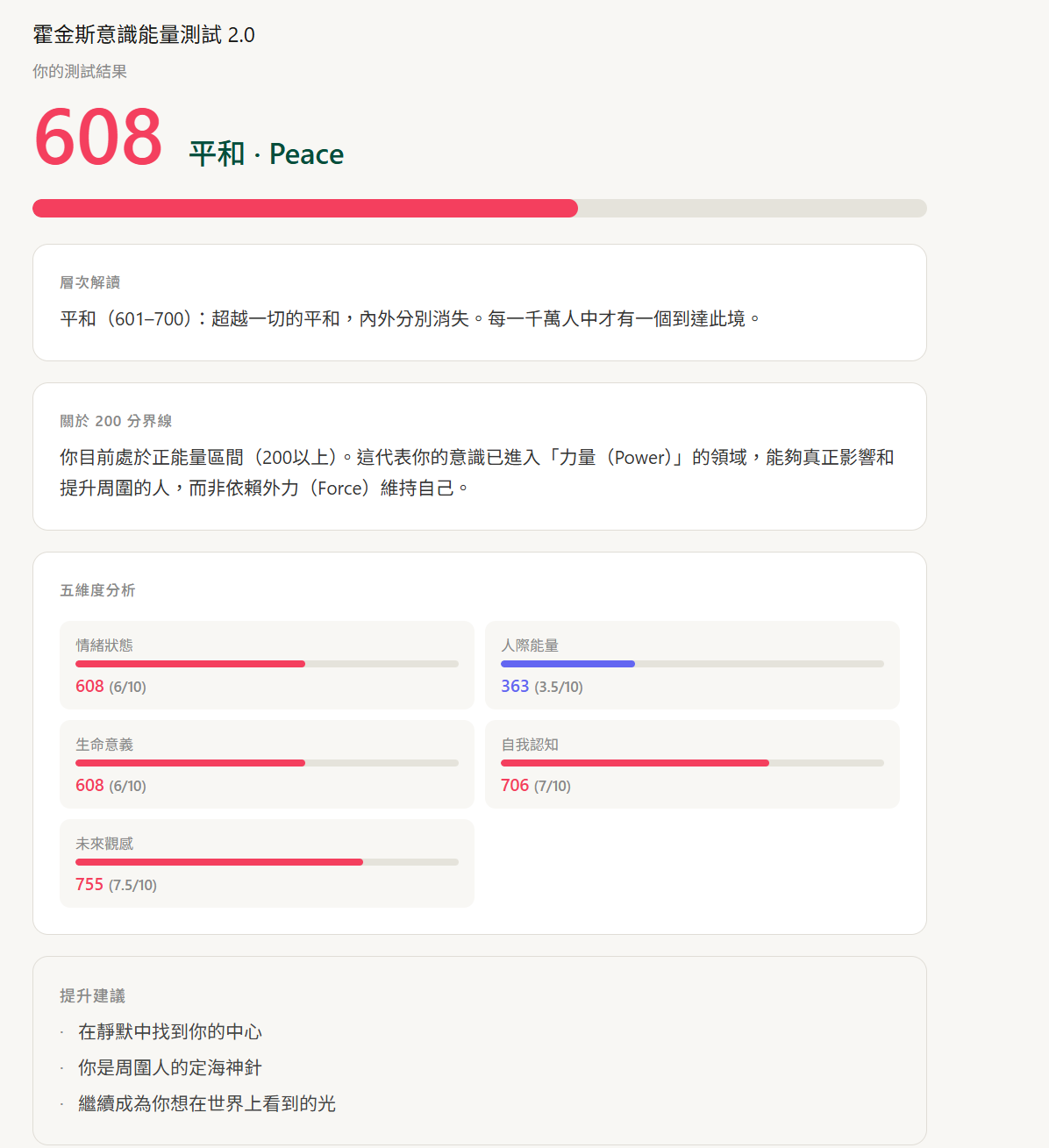
Task: Click the 自我認知 dimension bar
Action: [x=691, y=763]
